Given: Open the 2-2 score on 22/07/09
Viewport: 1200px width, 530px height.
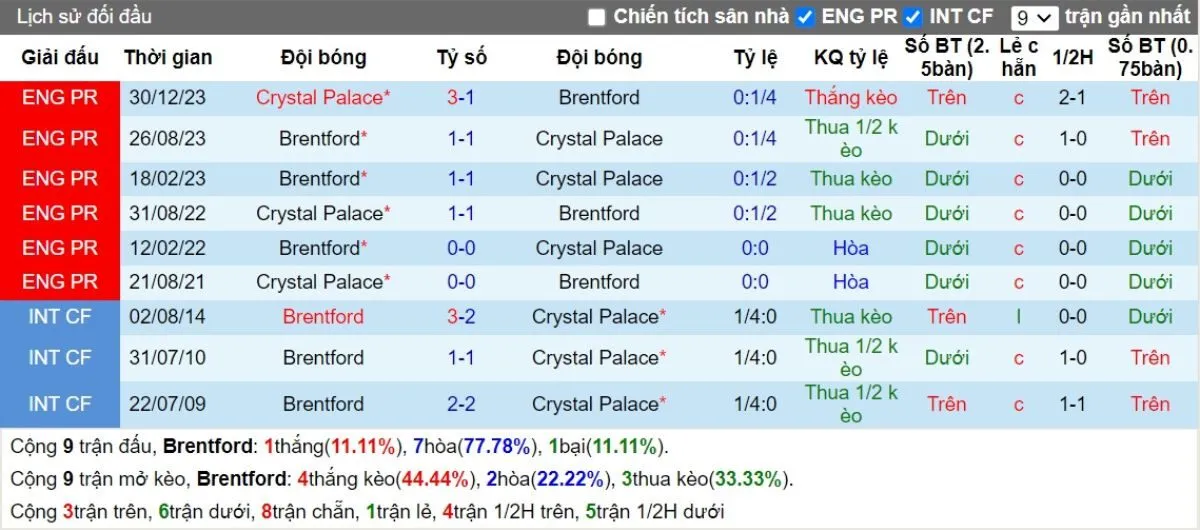Looking at the screenshot, I should pos(461,404).
